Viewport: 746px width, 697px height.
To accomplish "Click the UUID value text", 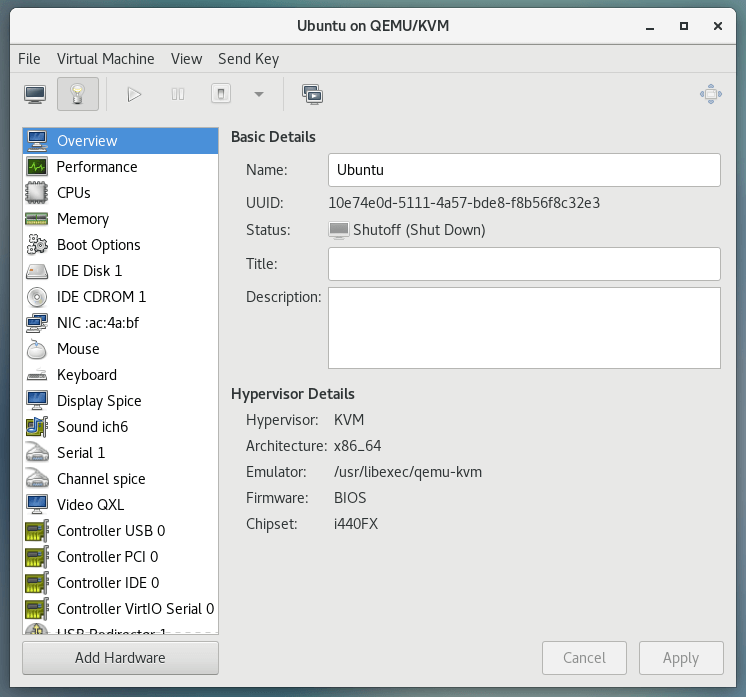I will click(464, 203).
